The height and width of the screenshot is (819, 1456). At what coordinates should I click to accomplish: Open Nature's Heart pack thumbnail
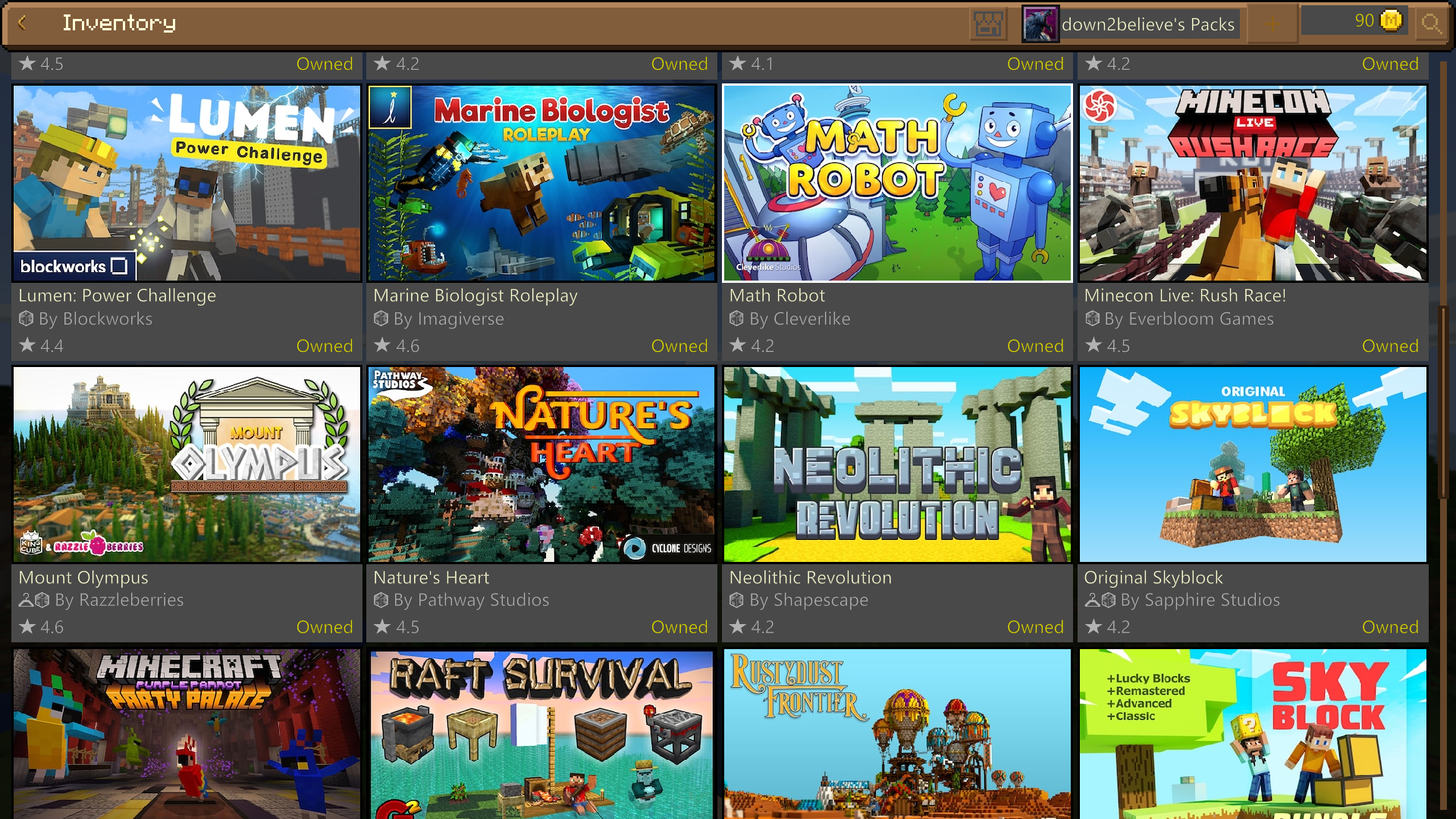tap(541, 464)
